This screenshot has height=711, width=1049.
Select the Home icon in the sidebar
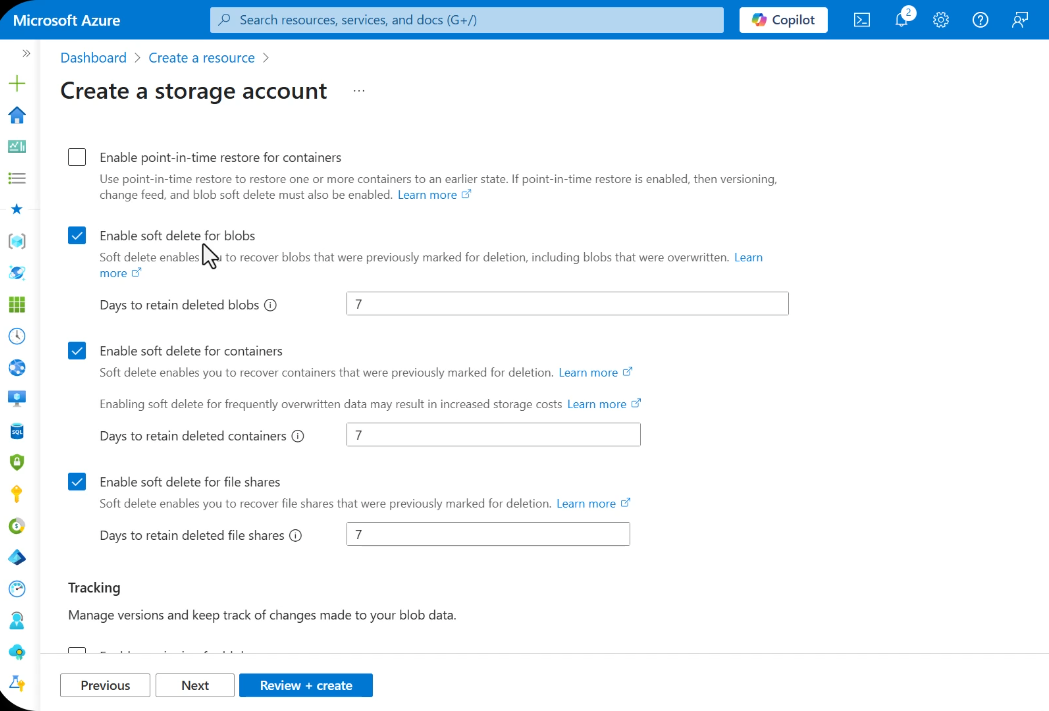pos(16,115)
